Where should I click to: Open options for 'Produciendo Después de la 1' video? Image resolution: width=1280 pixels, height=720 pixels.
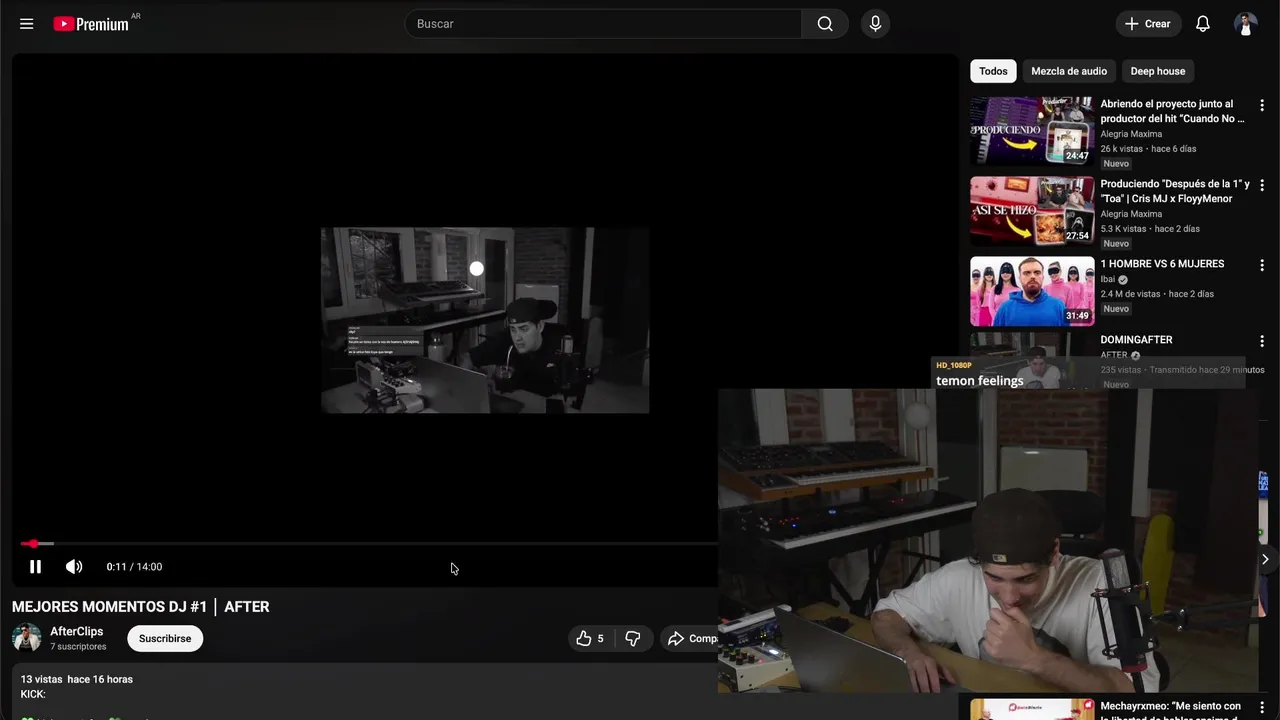(x=1262, y=185)
